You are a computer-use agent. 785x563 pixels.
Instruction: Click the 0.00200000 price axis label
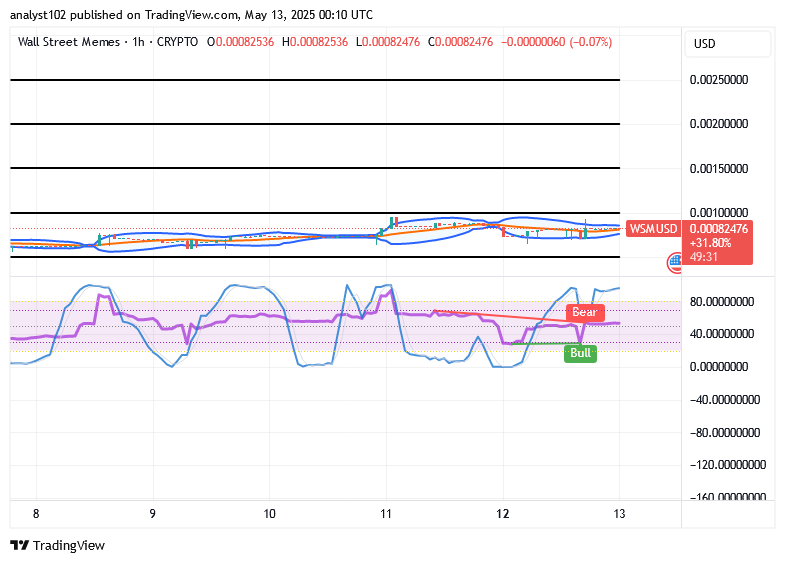coord(719,124)
